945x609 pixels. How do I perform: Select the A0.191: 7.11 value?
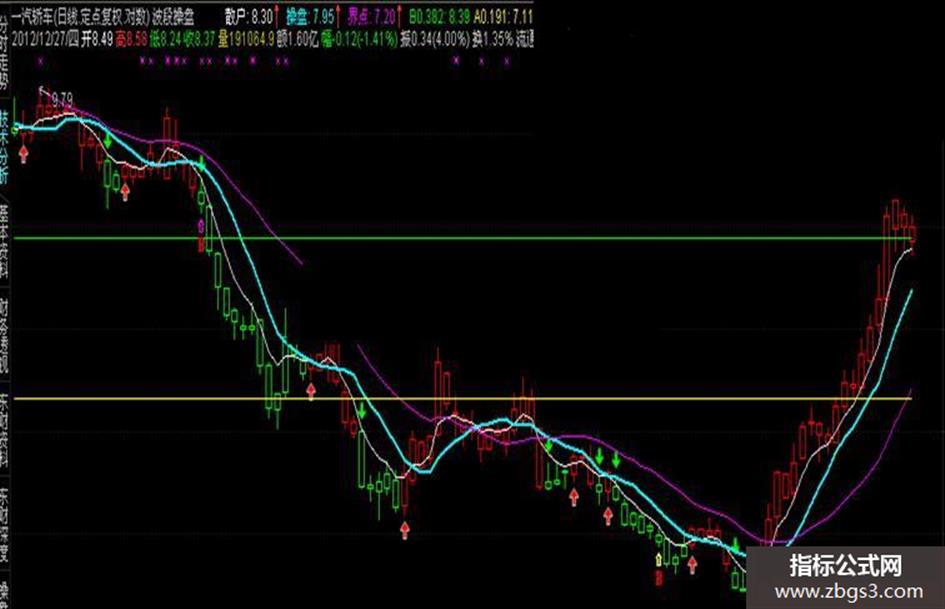[x=503, y=16]
